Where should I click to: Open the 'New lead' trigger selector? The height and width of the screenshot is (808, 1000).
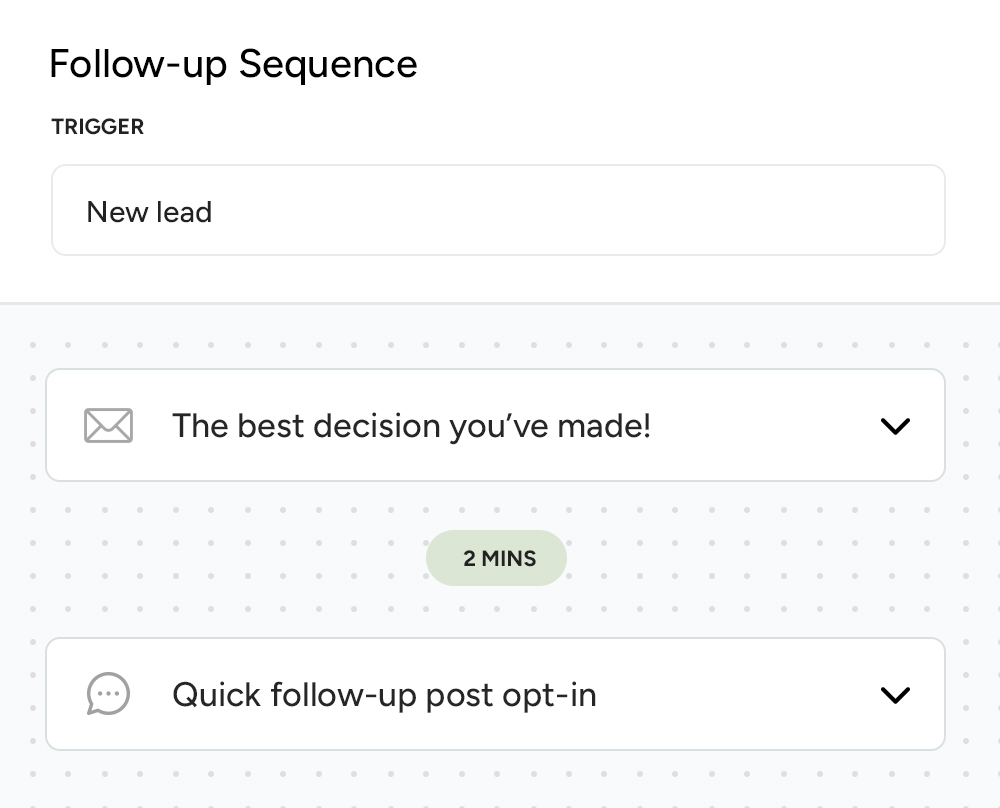(x=498, y=210)
